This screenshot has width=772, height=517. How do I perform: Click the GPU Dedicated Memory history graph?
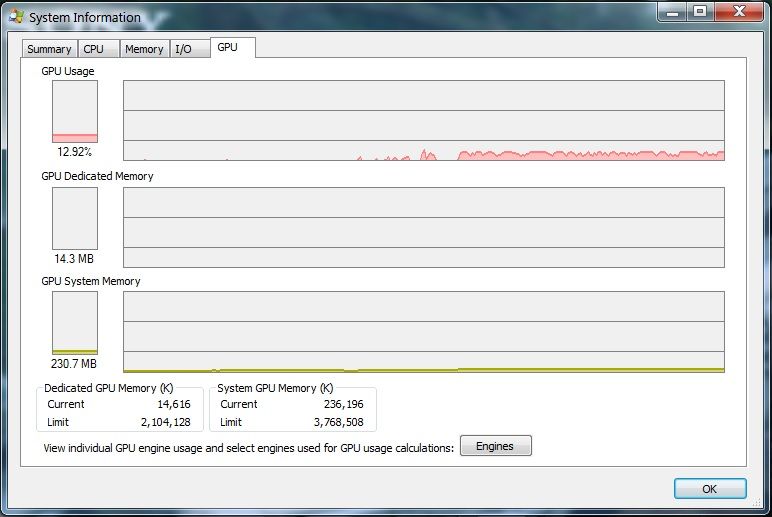coord(424,227)
